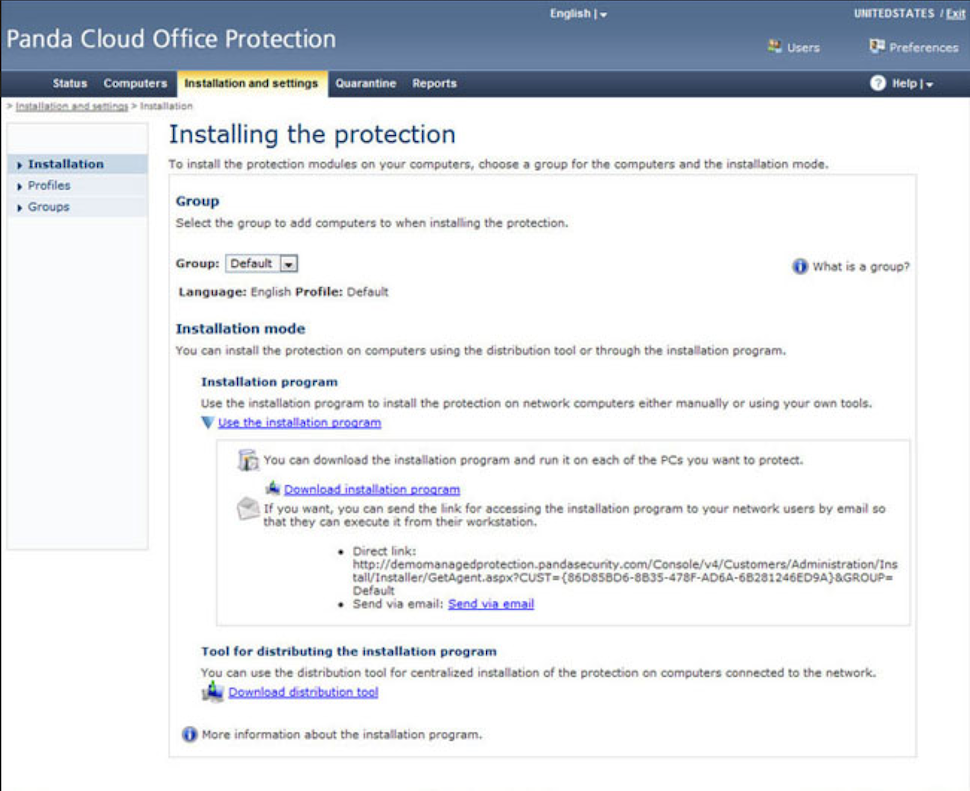Switch to the Reports tab
The width and height of the screenshot is (970, 791).
tap(434, 83)
